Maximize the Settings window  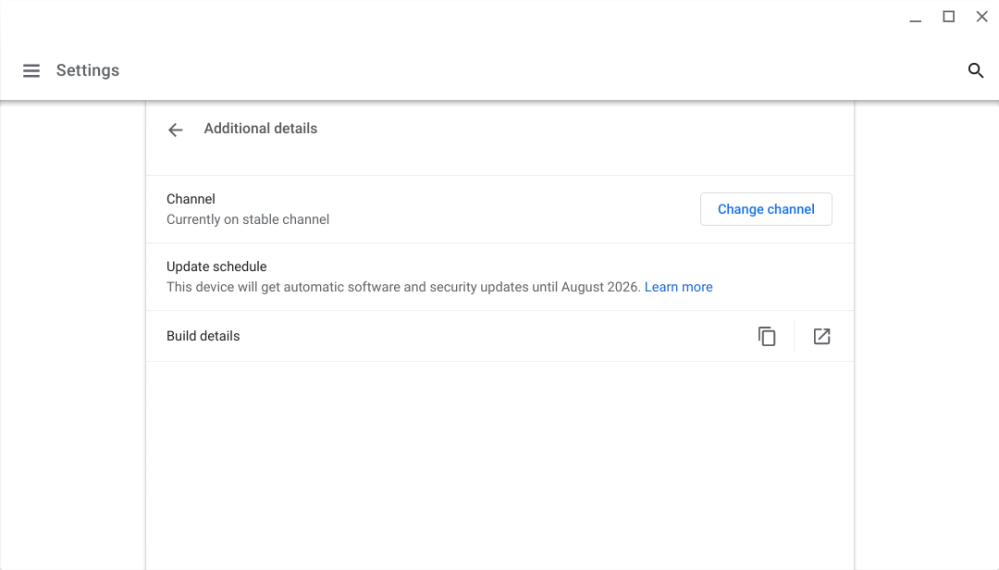(x=949, y=17)
